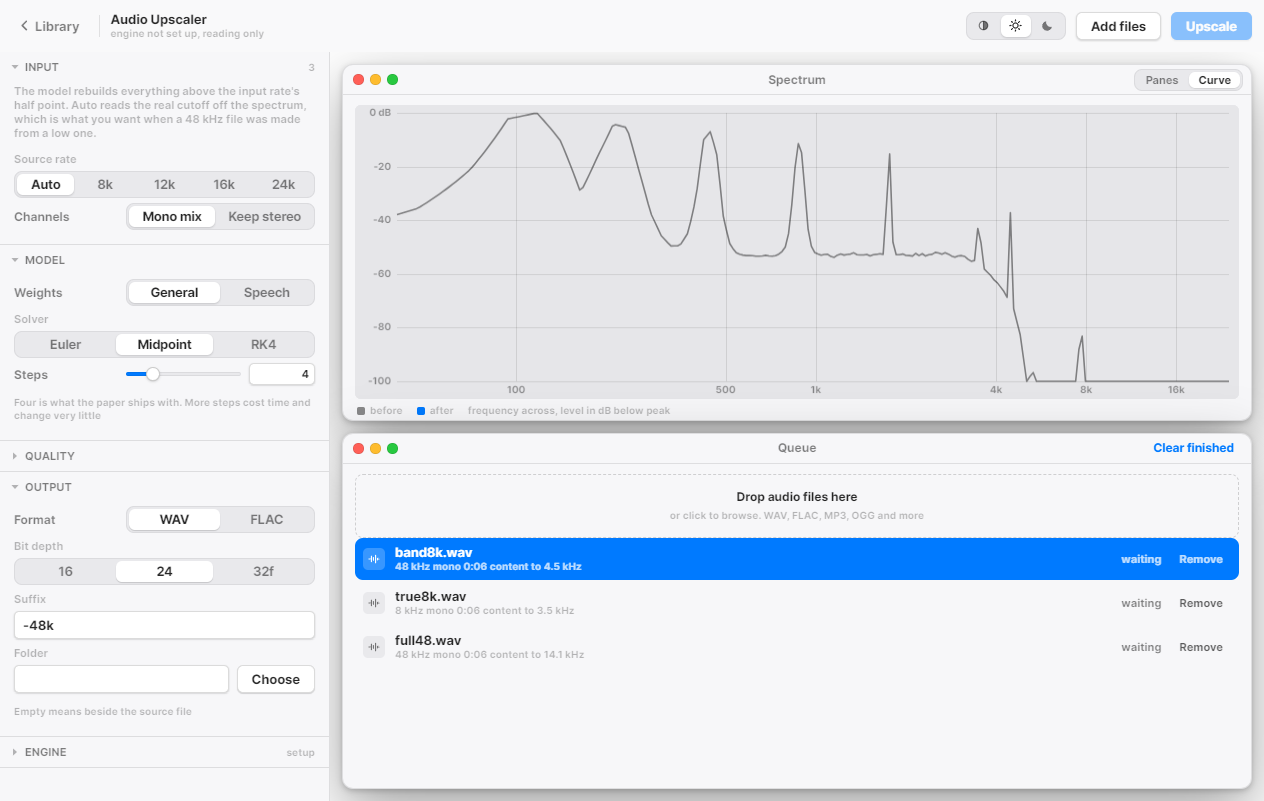Switch to light theme sun icon
The height and width of the screenshot is (801, 1264).
click(1015, 26)
